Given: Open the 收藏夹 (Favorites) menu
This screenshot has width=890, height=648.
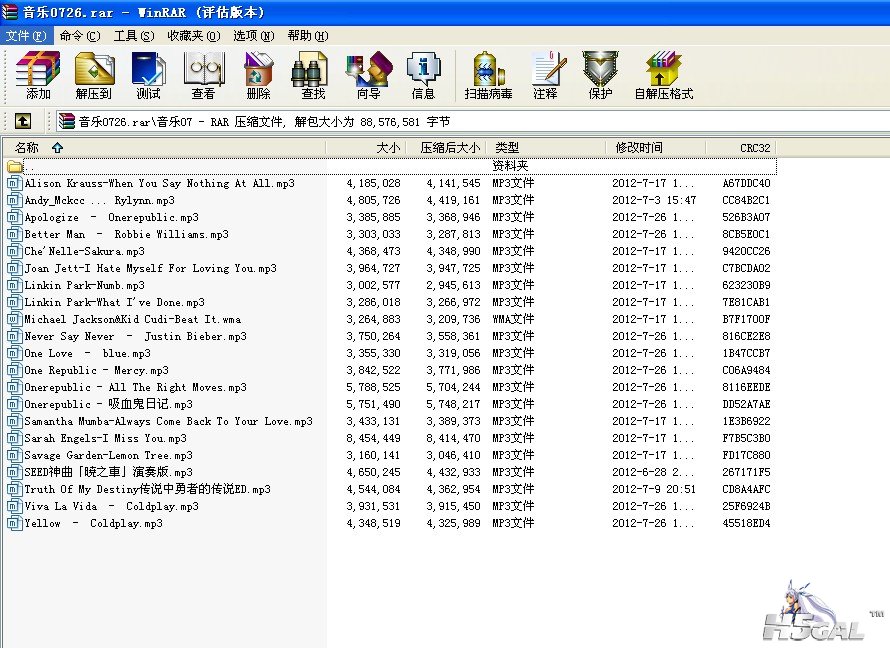Looking at the screenshot, I should click(193, 35).
